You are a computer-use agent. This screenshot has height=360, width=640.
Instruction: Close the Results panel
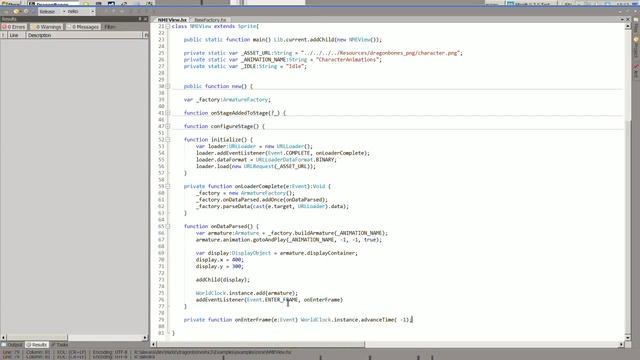click(145, 19)
